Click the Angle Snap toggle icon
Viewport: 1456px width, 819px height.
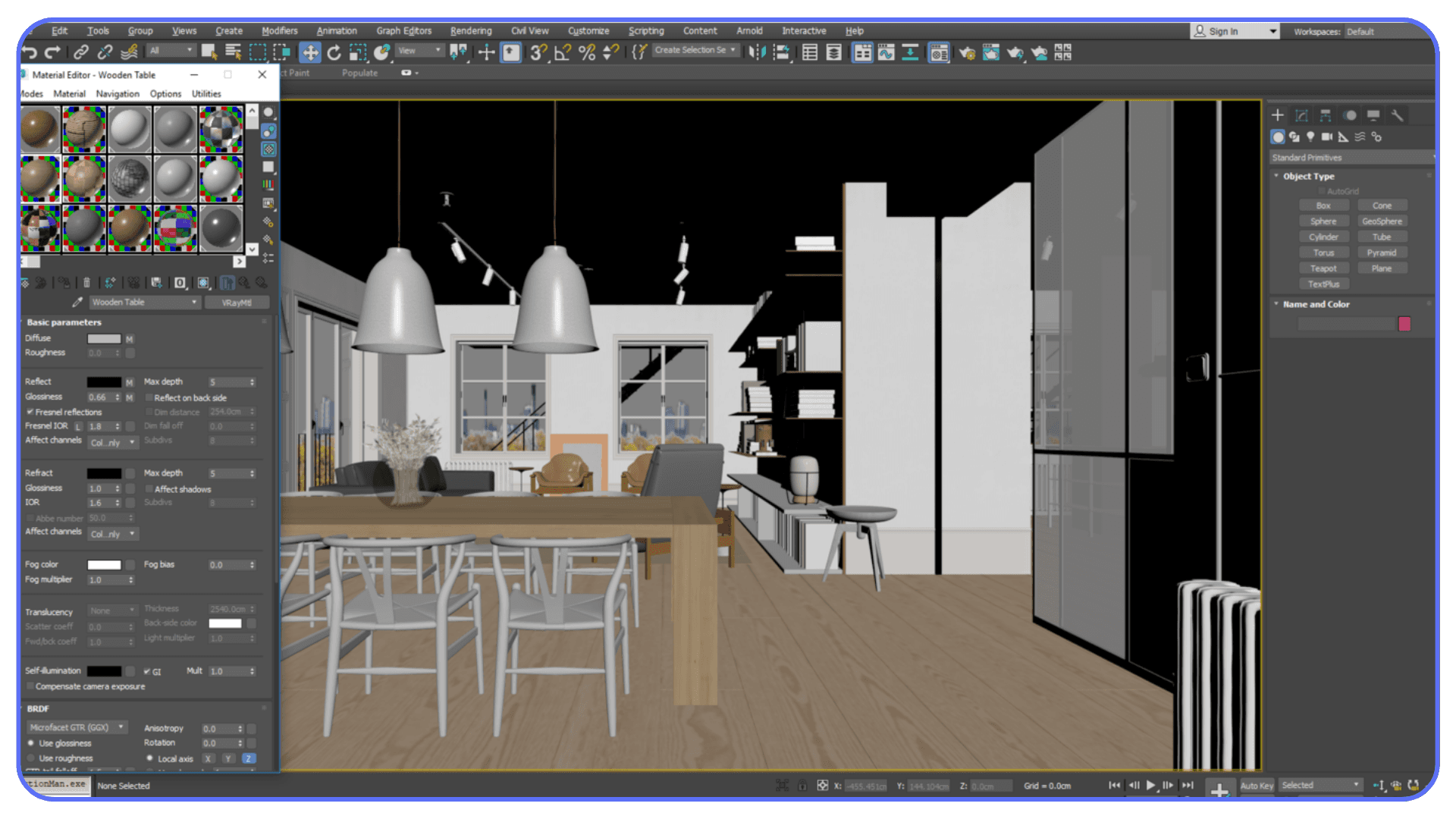coord(562,53)
